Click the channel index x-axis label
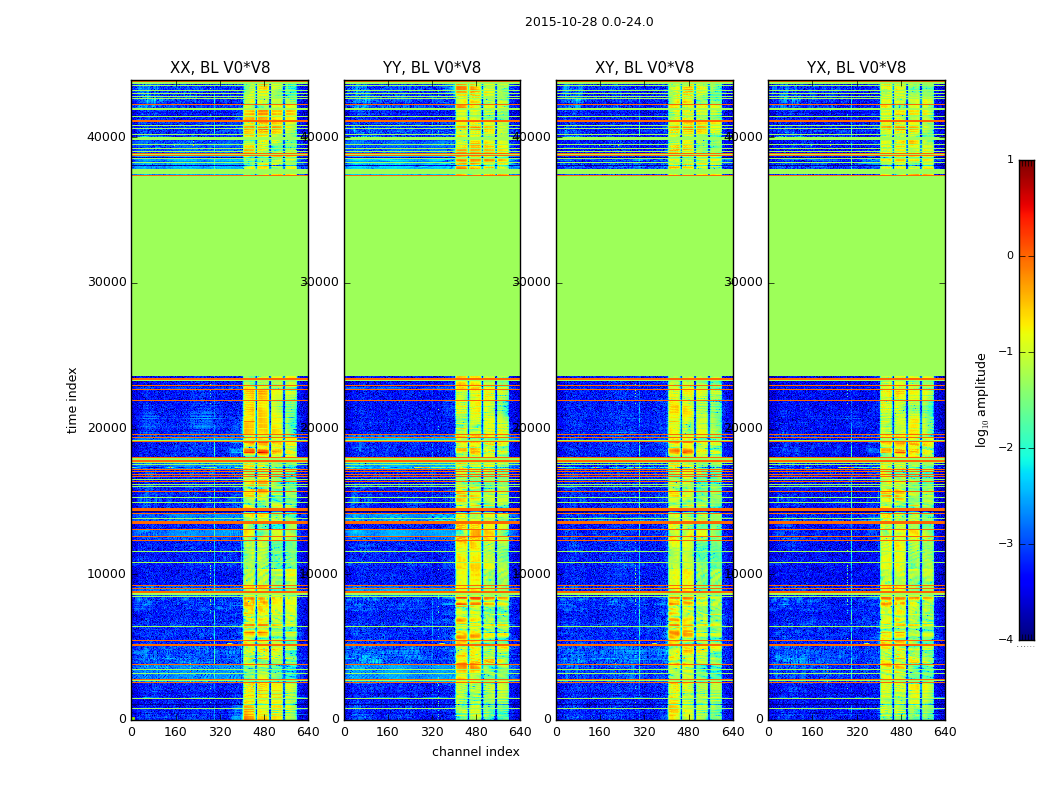The image size is (1050, 800). click(475, 752)
